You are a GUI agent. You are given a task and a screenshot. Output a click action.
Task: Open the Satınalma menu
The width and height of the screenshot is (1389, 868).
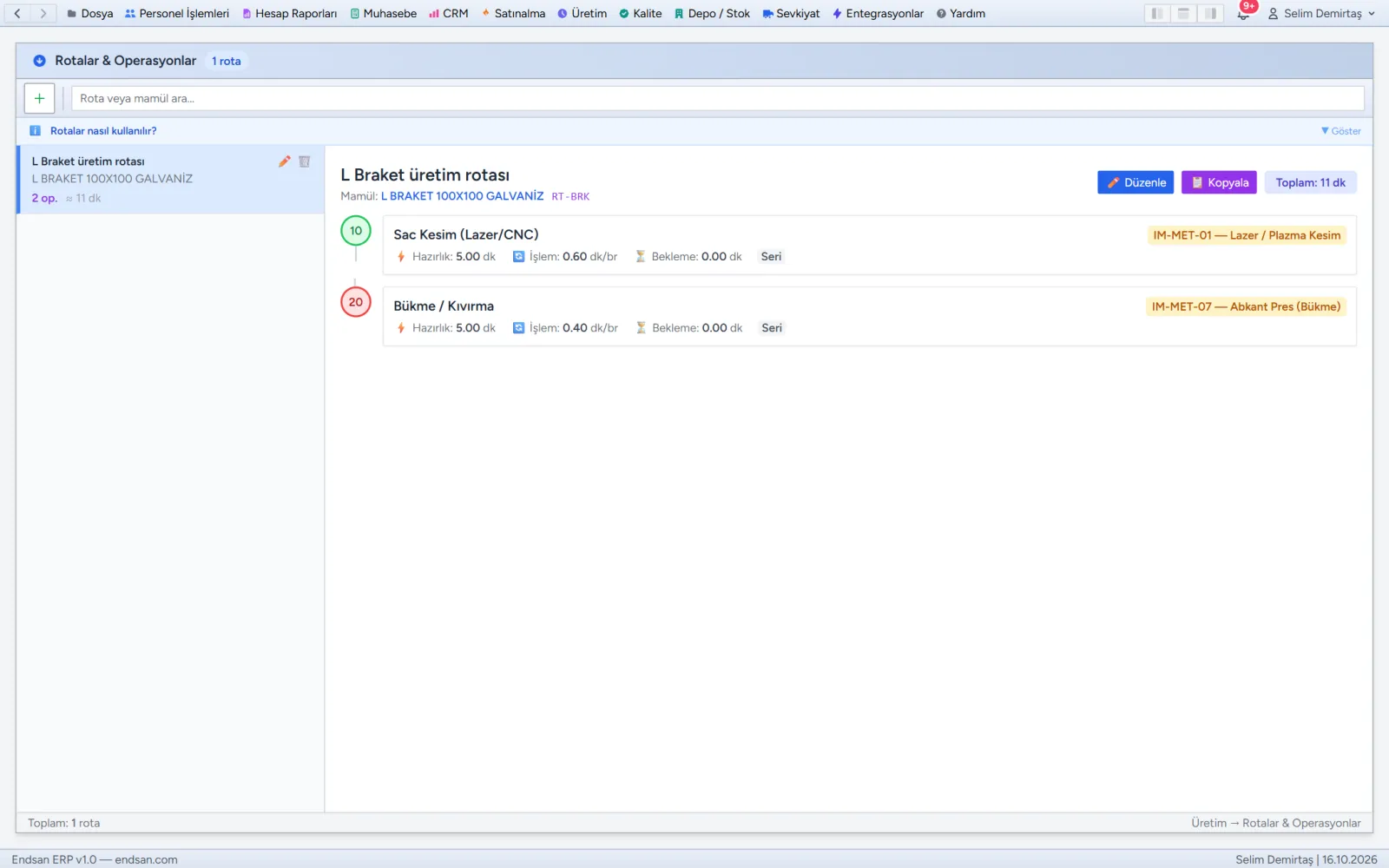pos(513,13)
